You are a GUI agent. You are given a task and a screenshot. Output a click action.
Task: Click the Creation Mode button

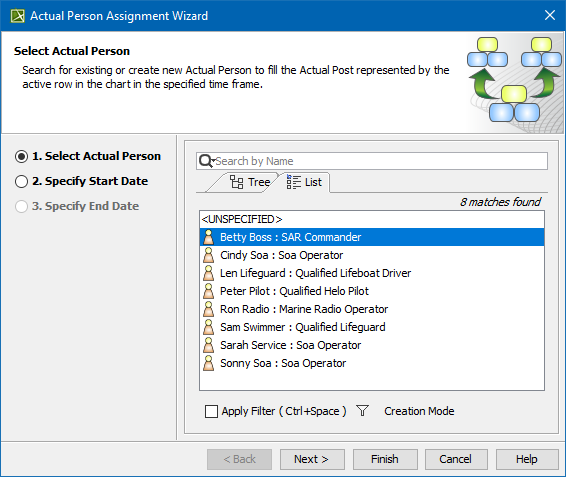pyautogui.click(x=419, y=411)
